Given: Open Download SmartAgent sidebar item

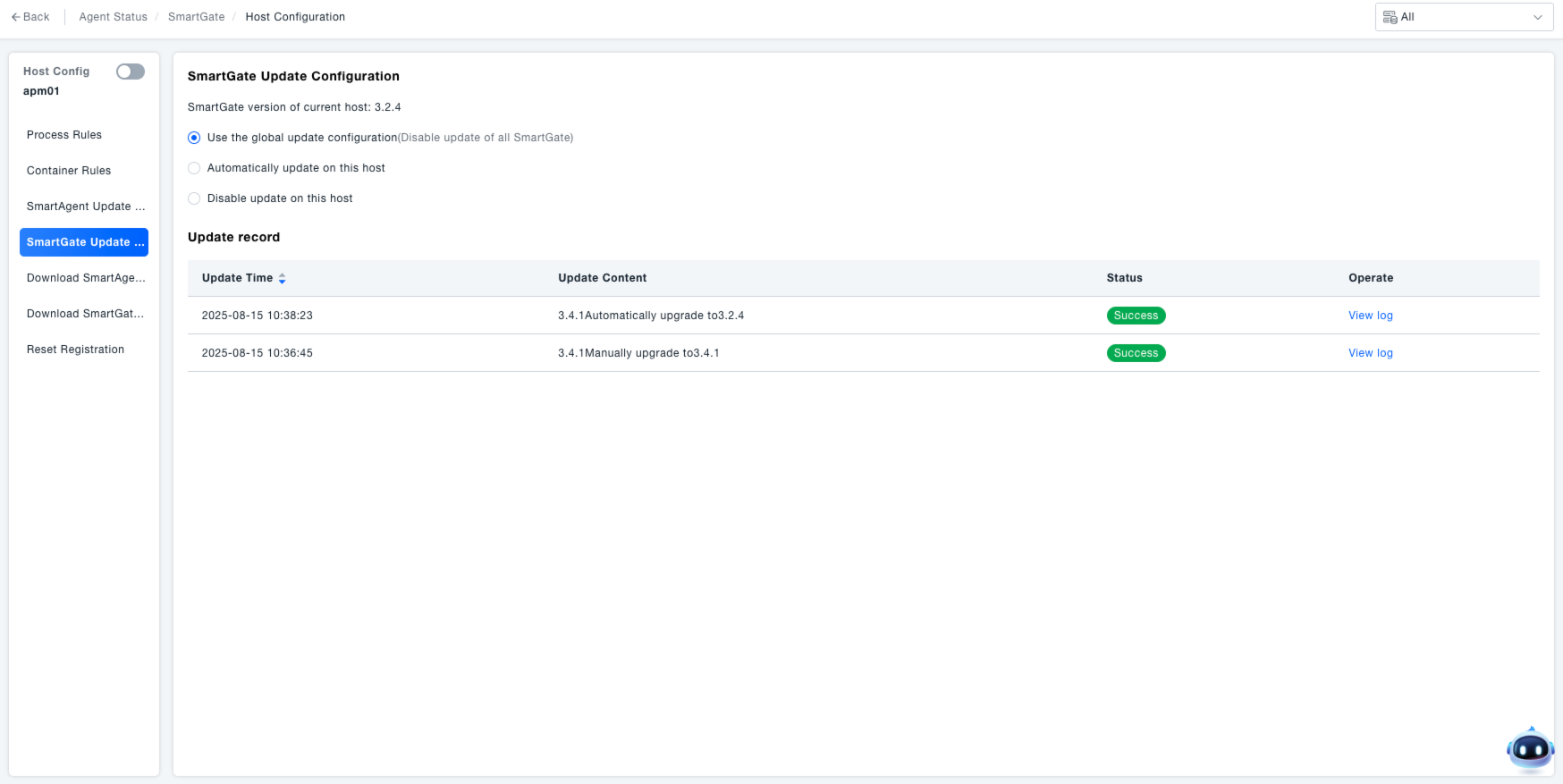Looking at the screenshot, I should tap(84, 278).
